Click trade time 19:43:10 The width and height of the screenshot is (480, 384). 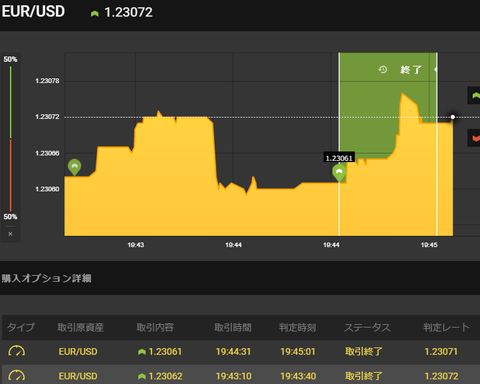[x=233, y=376]
